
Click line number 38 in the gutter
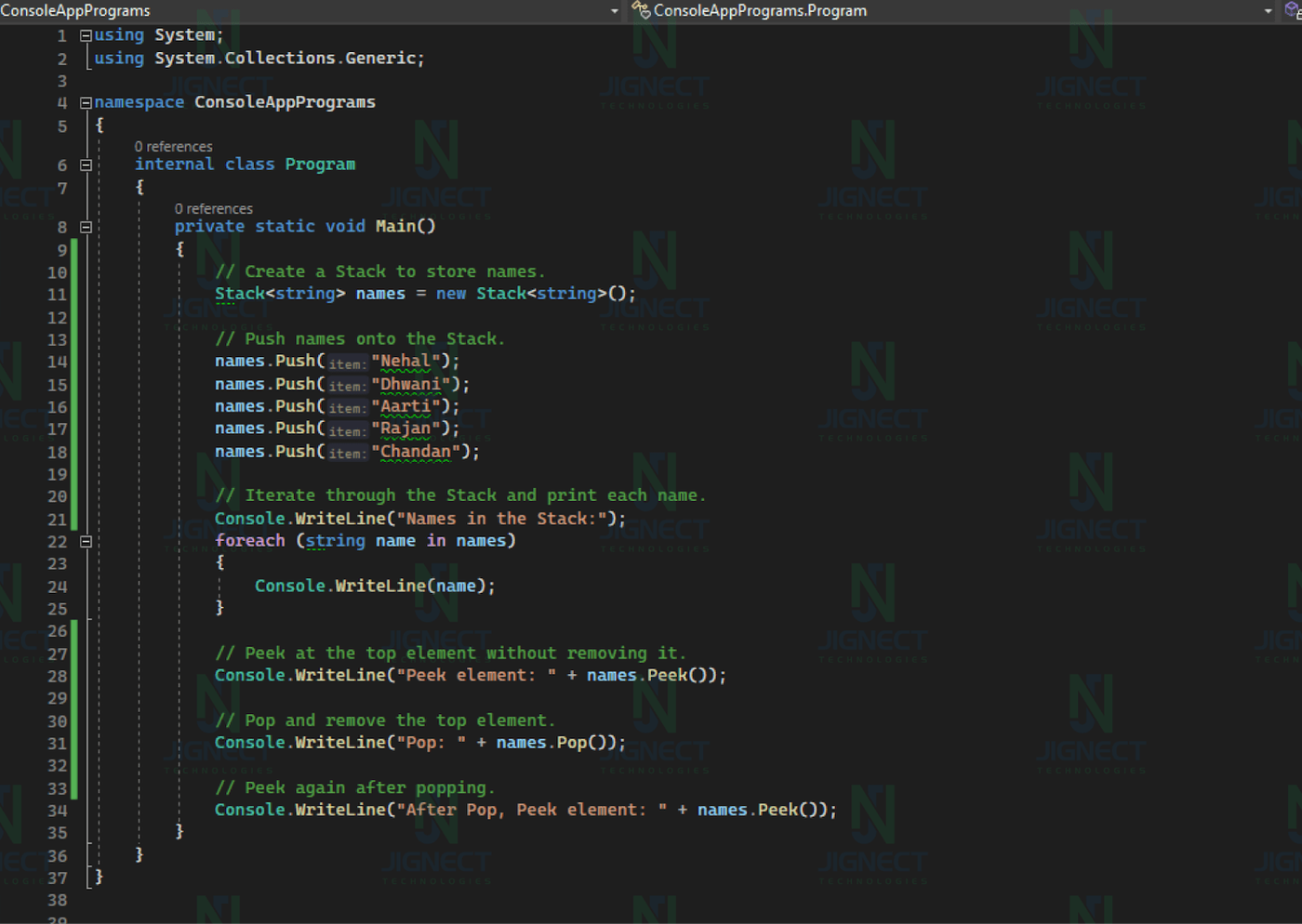coord(57,901)
